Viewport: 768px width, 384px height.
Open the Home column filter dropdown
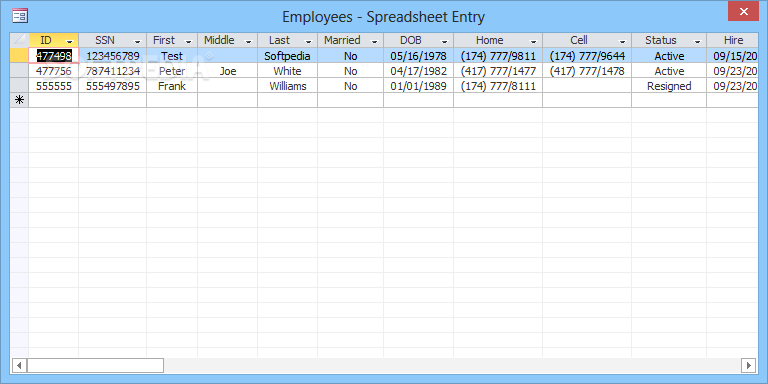click(x=533, y=41)
